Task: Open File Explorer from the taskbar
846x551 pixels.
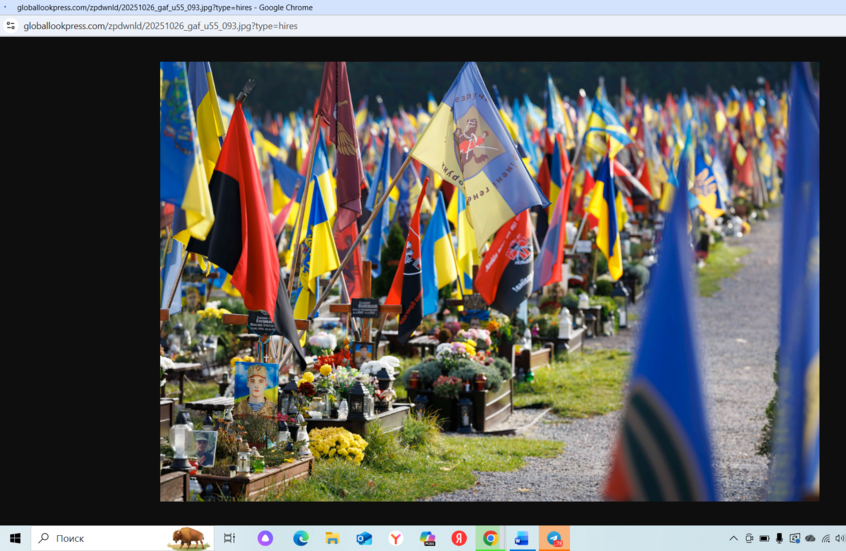Action: point(332,538)
